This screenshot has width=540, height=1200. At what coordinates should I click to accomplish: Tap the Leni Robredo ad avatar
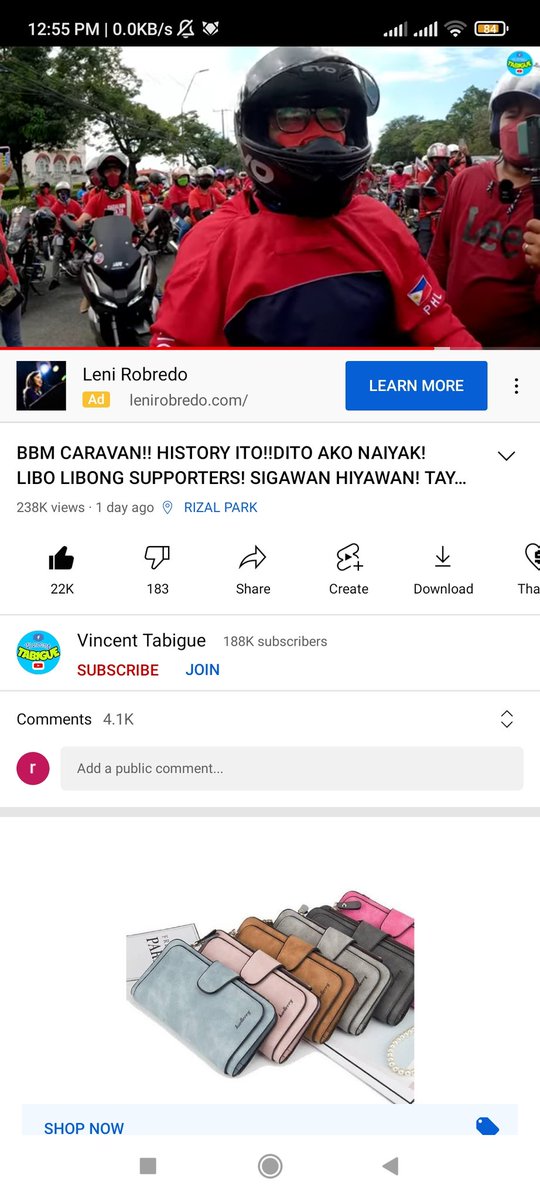pyautogui.click(x=41, y=386)
